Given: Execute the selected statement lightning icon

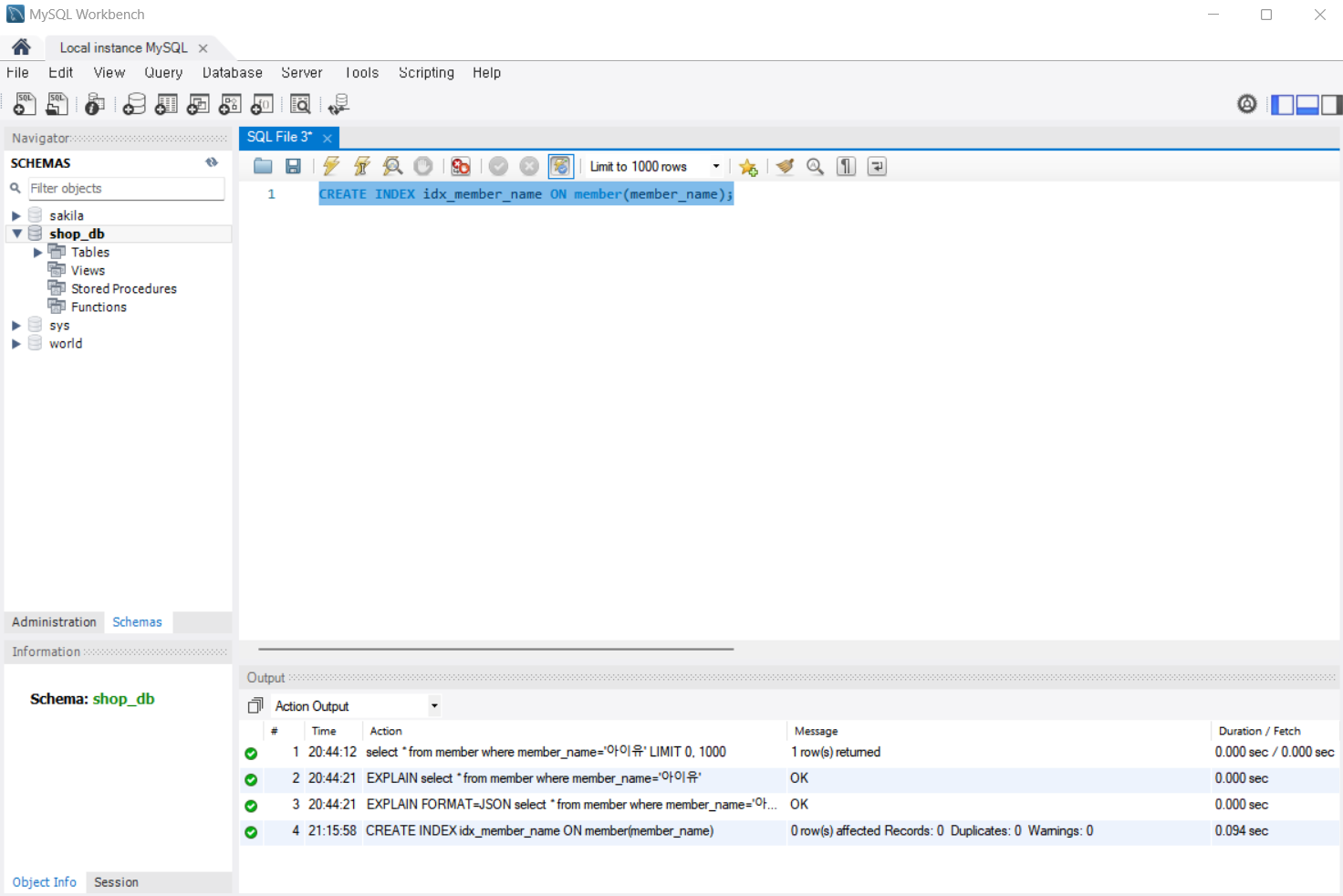Looking at the screenshot, I should [x=331, y=166].
